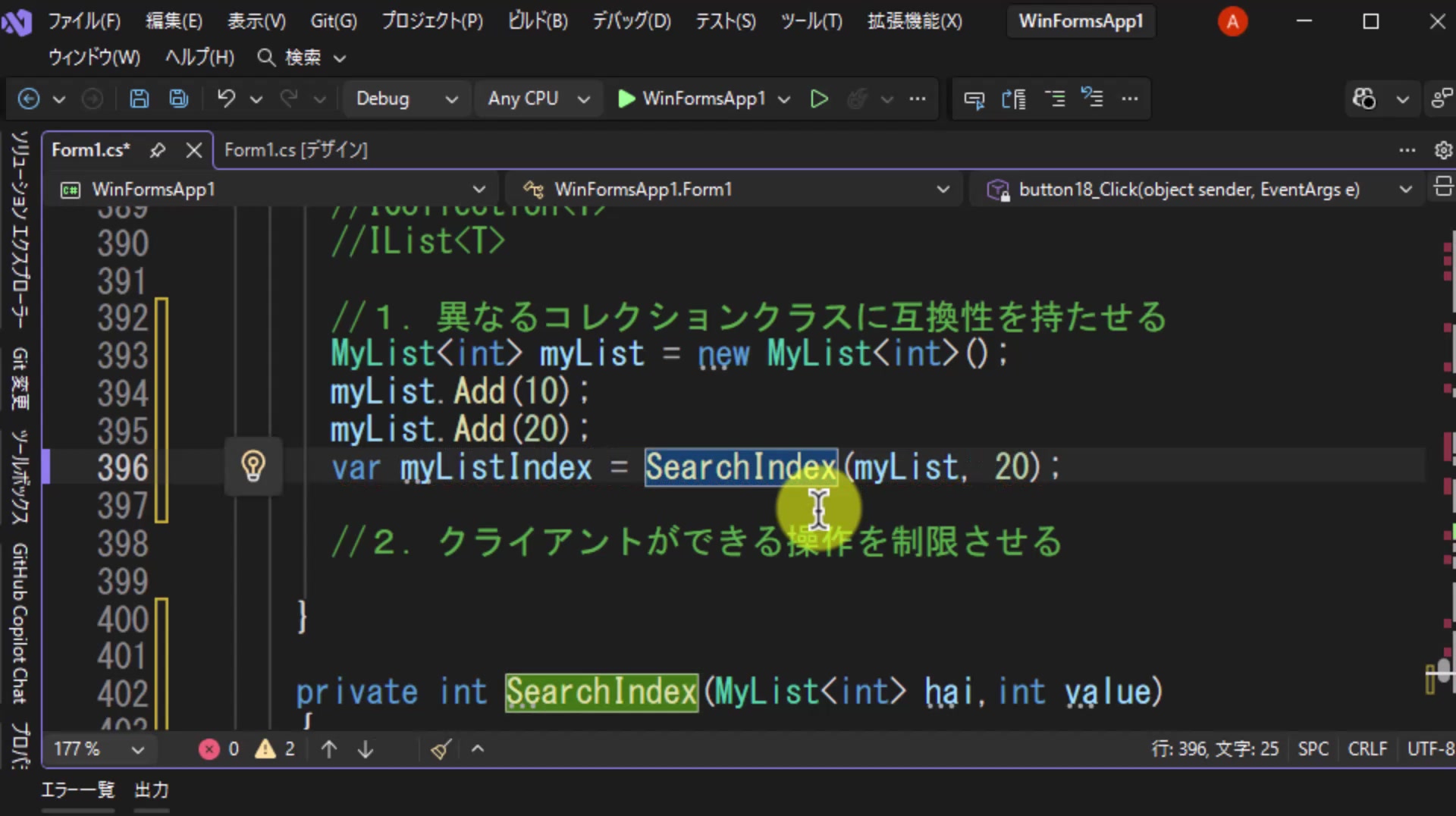The height and width of the screenshot is (816, 1456).
Task: Open the ビルド(B) menu
Action: point(538,21)
